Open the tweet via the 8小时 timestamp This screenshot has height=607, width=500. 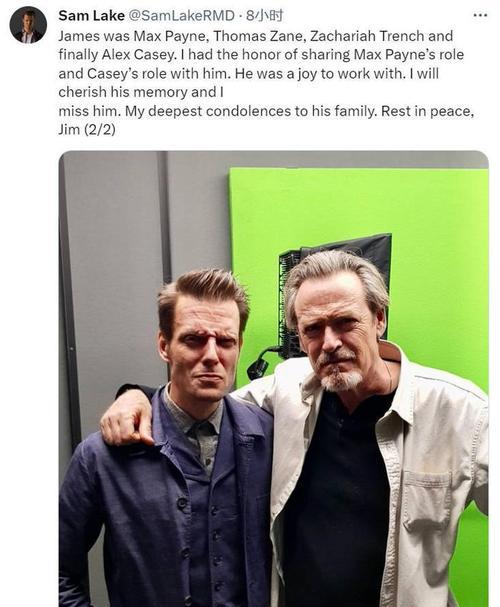[x=265, y=15]
